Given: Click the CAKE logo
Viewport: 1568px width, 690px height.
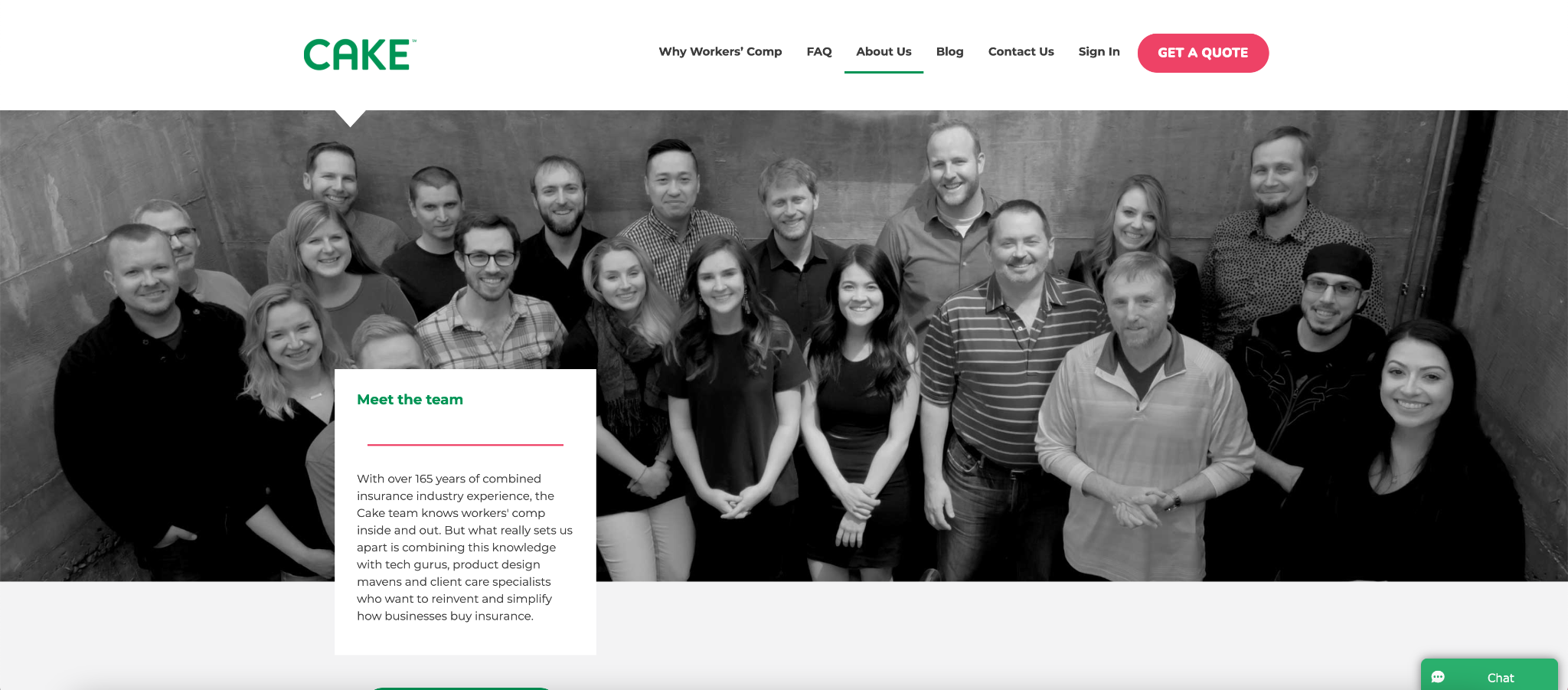Looking at the screenshot, I should click(360, 54).
